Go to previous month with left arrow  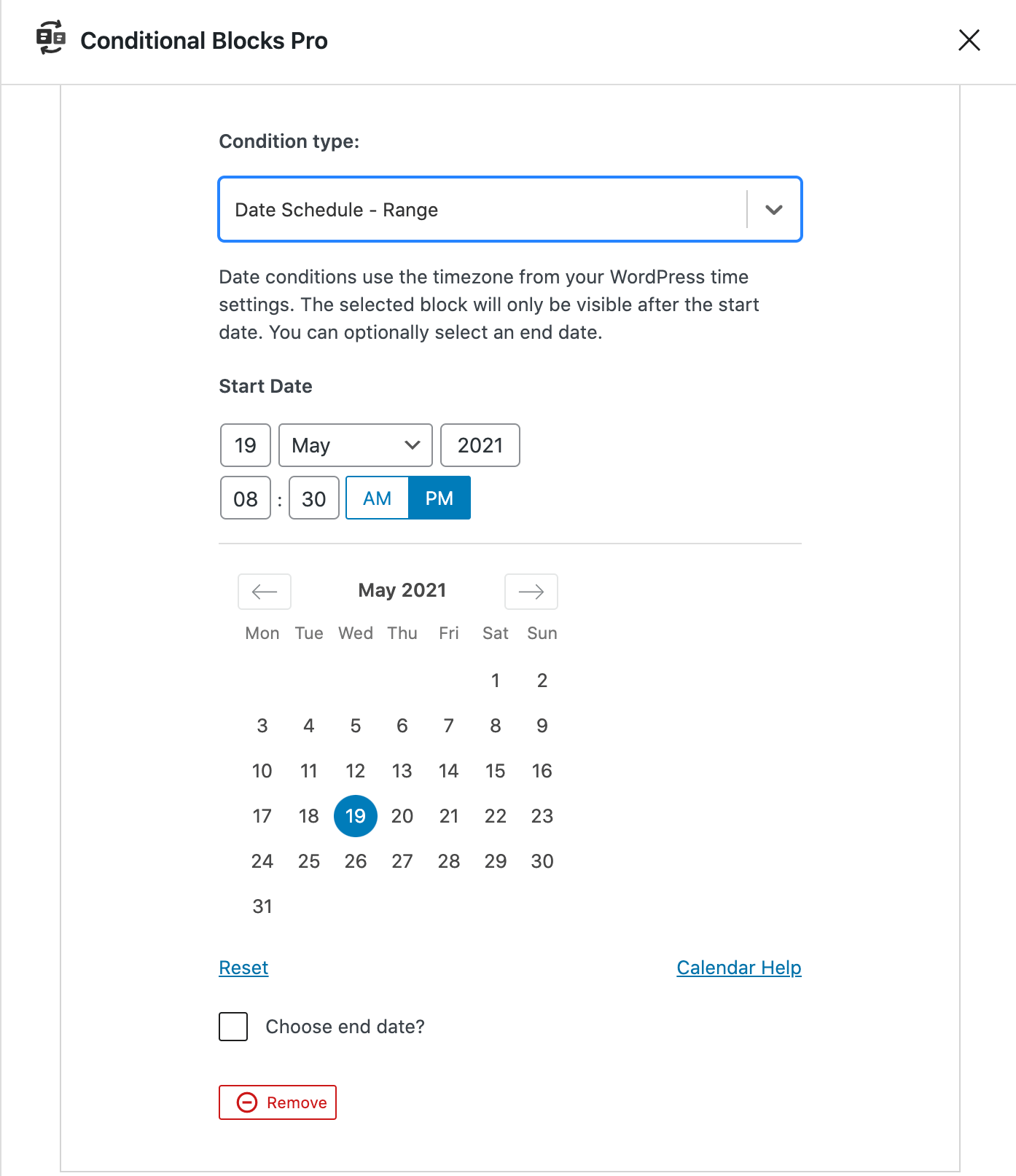pos(264,592)
